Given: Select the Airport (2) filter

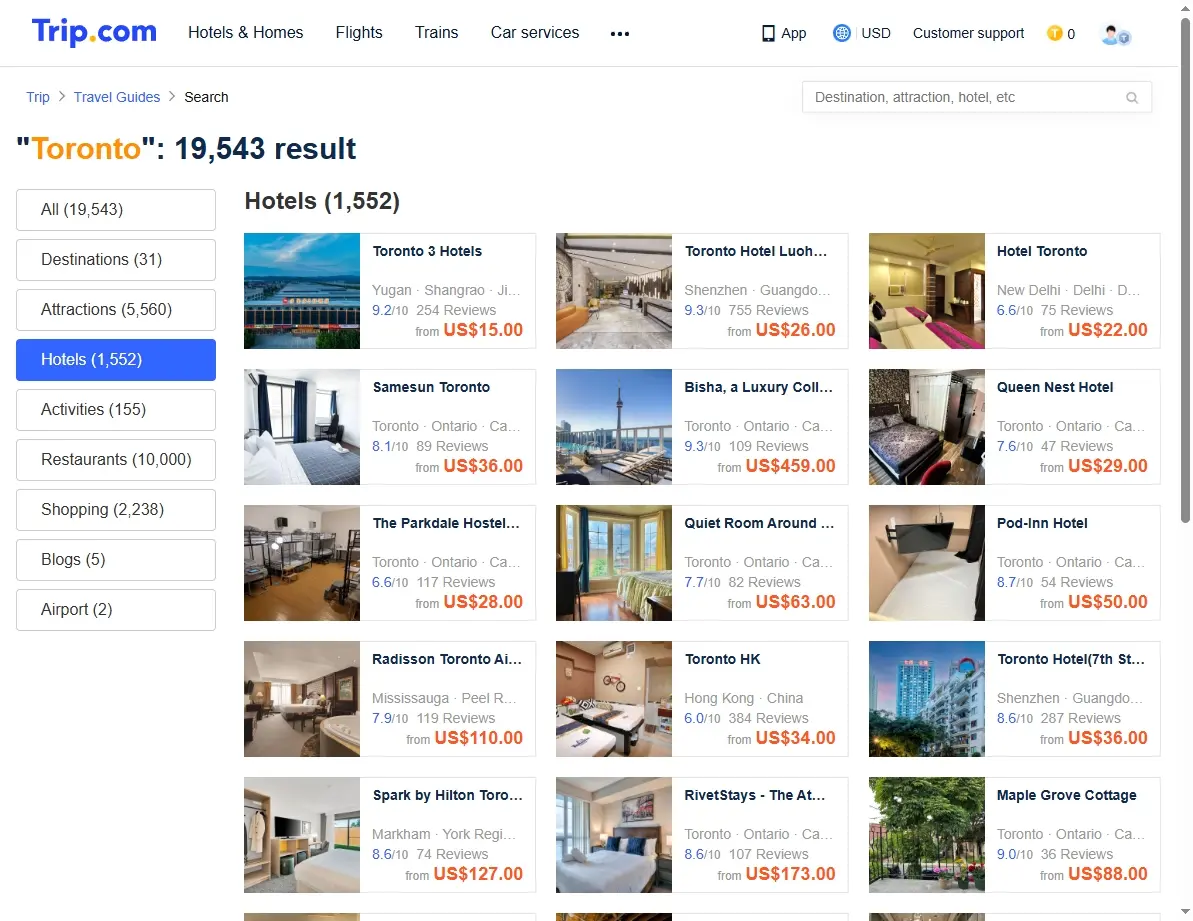Looking at the screenshot, I should [116, 610].
